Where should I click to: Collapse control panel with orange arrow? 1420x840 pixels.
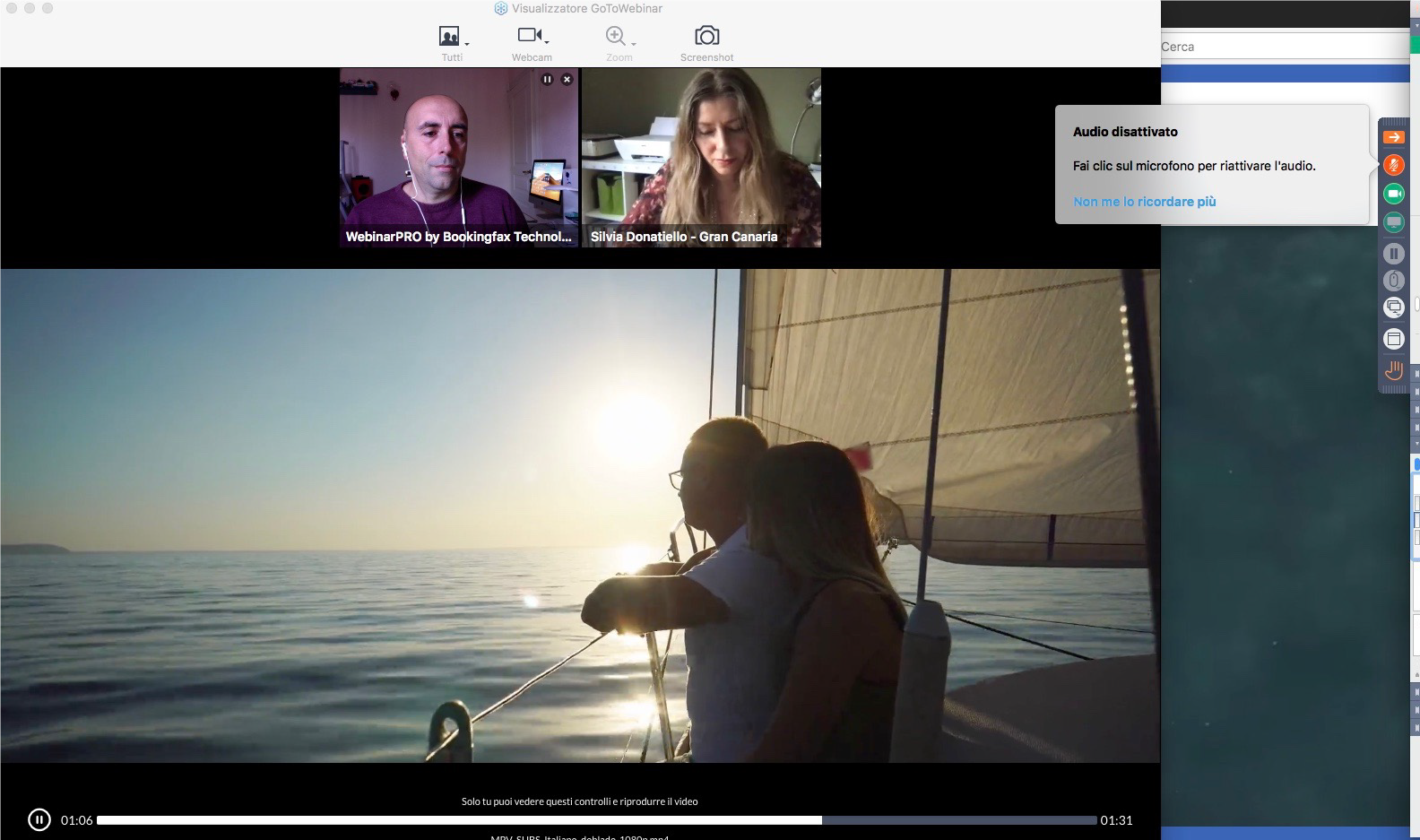pyautogui.click(x=1393, y=137)
